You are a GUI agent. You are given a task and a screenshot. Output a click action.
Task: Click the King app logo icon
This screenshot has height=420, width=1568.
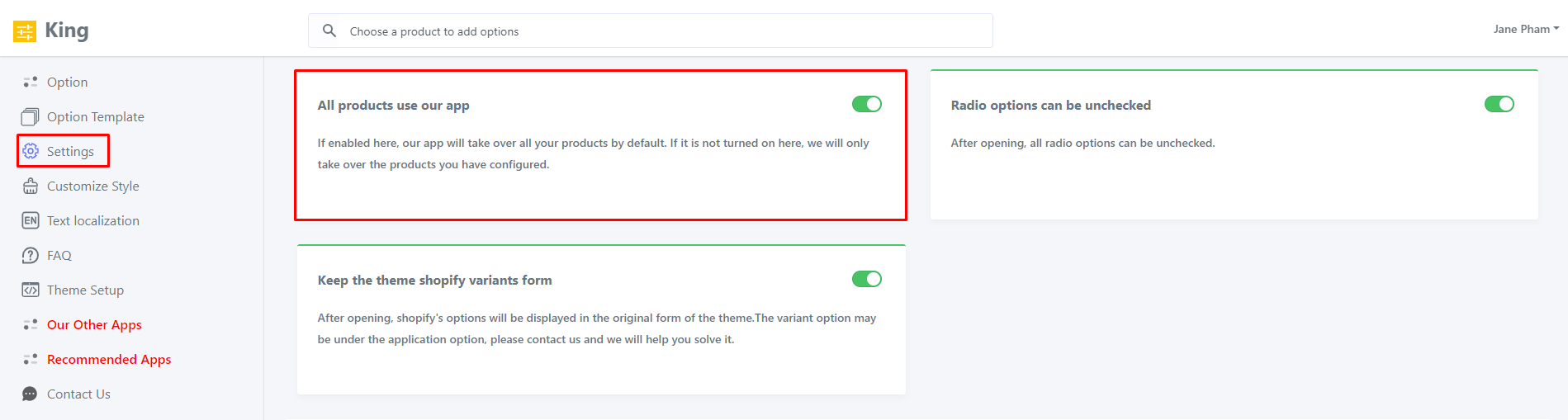tap(25, 31)
